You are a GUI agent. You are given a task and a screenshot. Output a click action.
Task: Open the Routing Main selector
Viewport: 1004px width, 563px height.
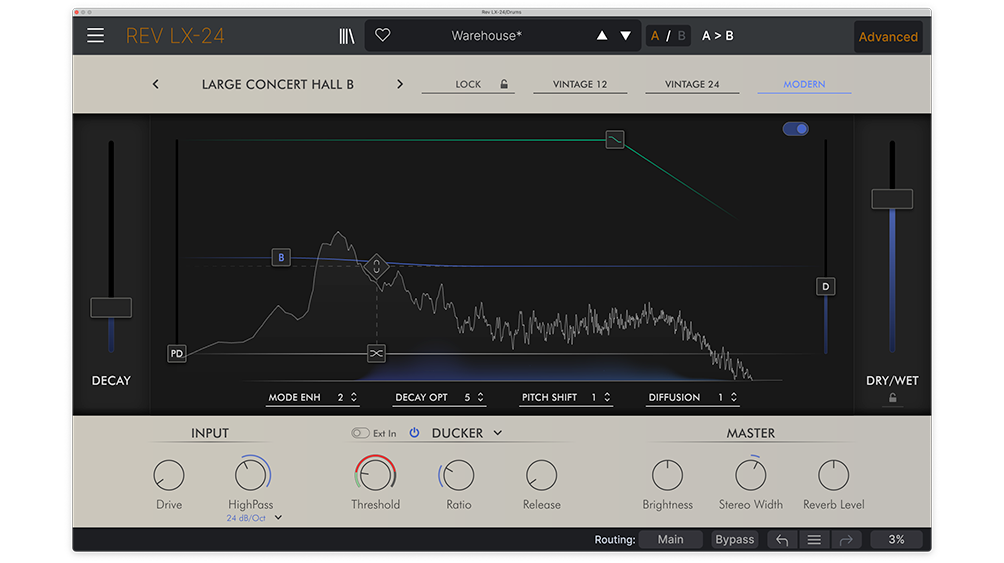point(670,539)
